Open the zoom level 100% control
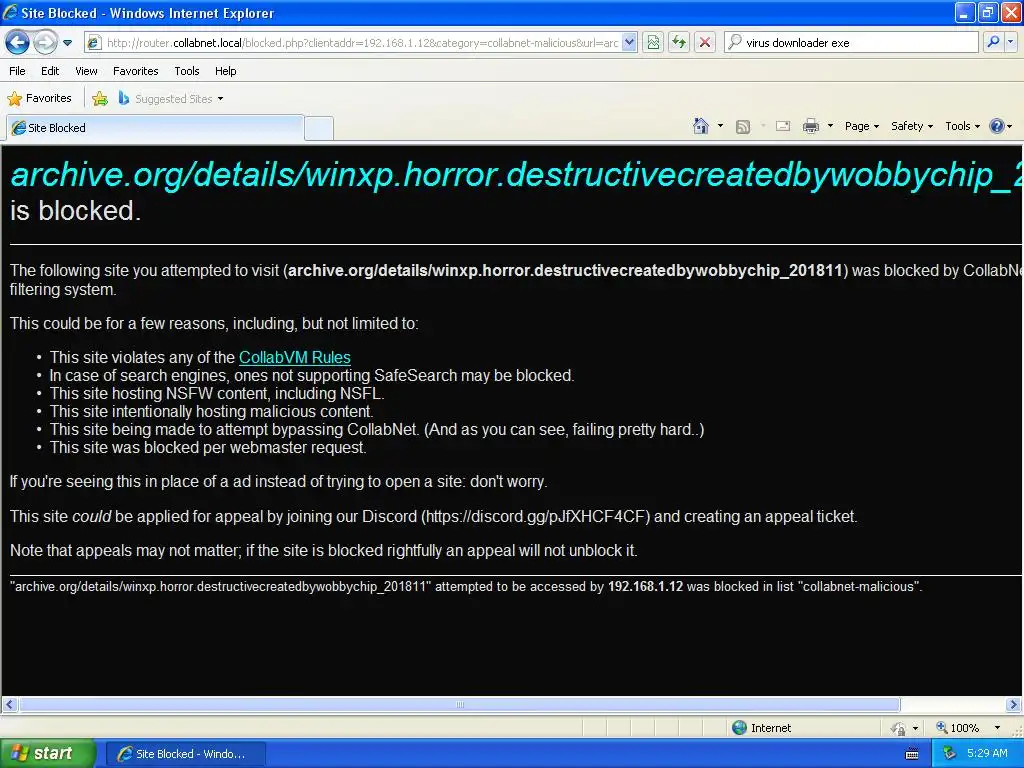The image size is (1024, 768). tap(958, 728)
